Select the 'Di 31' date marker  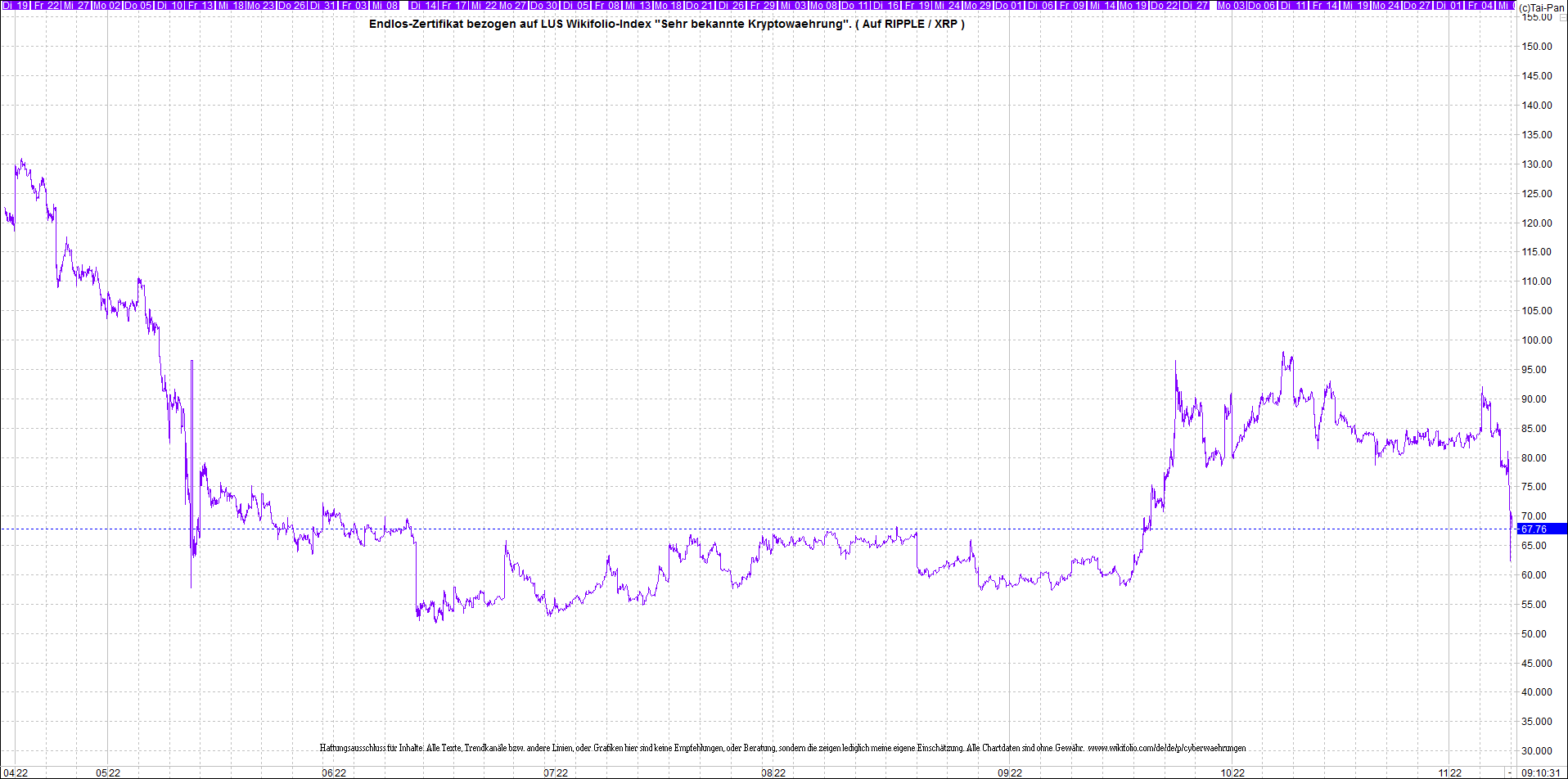point(322,5)
